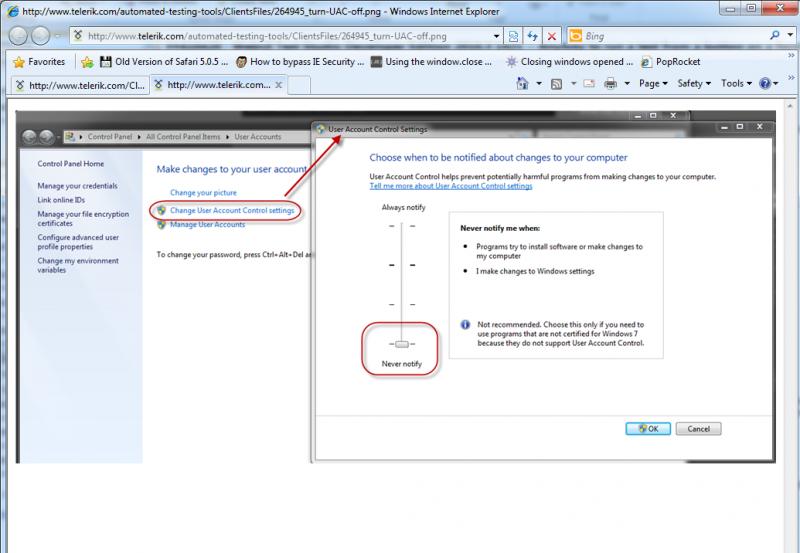The height and width of the screenshot is (553, 800).
Task: Open the Page menu
Action: point(654,83)
